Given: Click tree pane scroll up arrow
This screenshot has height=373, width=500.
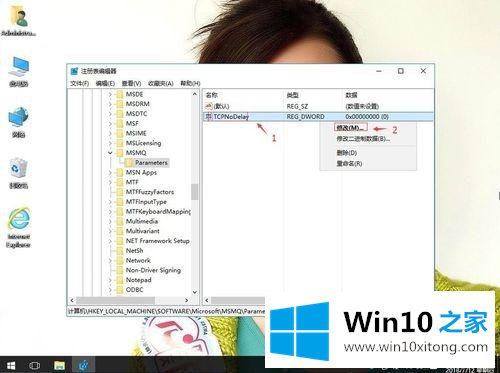Looking at the screenshot, I should [x=195, y=94].
